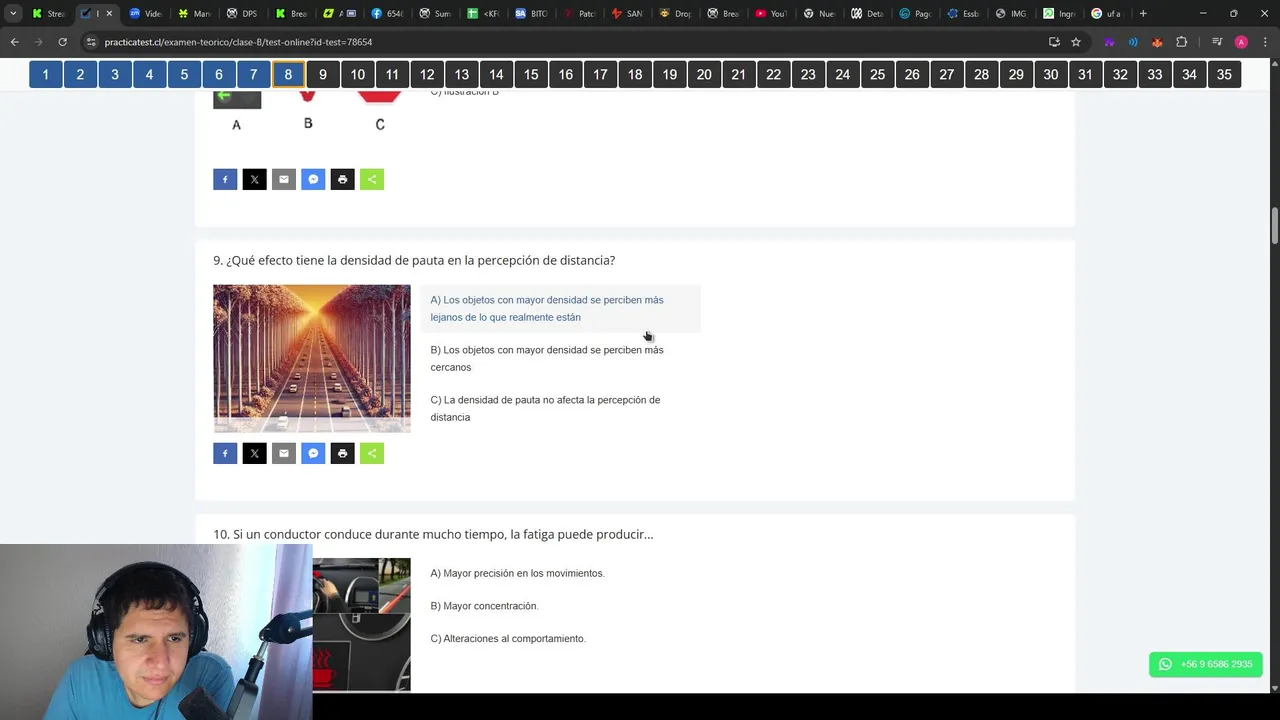Print question 8 with the printer icon
The width and height of the screenshot is (1280, 720).
tap(342, 179)
